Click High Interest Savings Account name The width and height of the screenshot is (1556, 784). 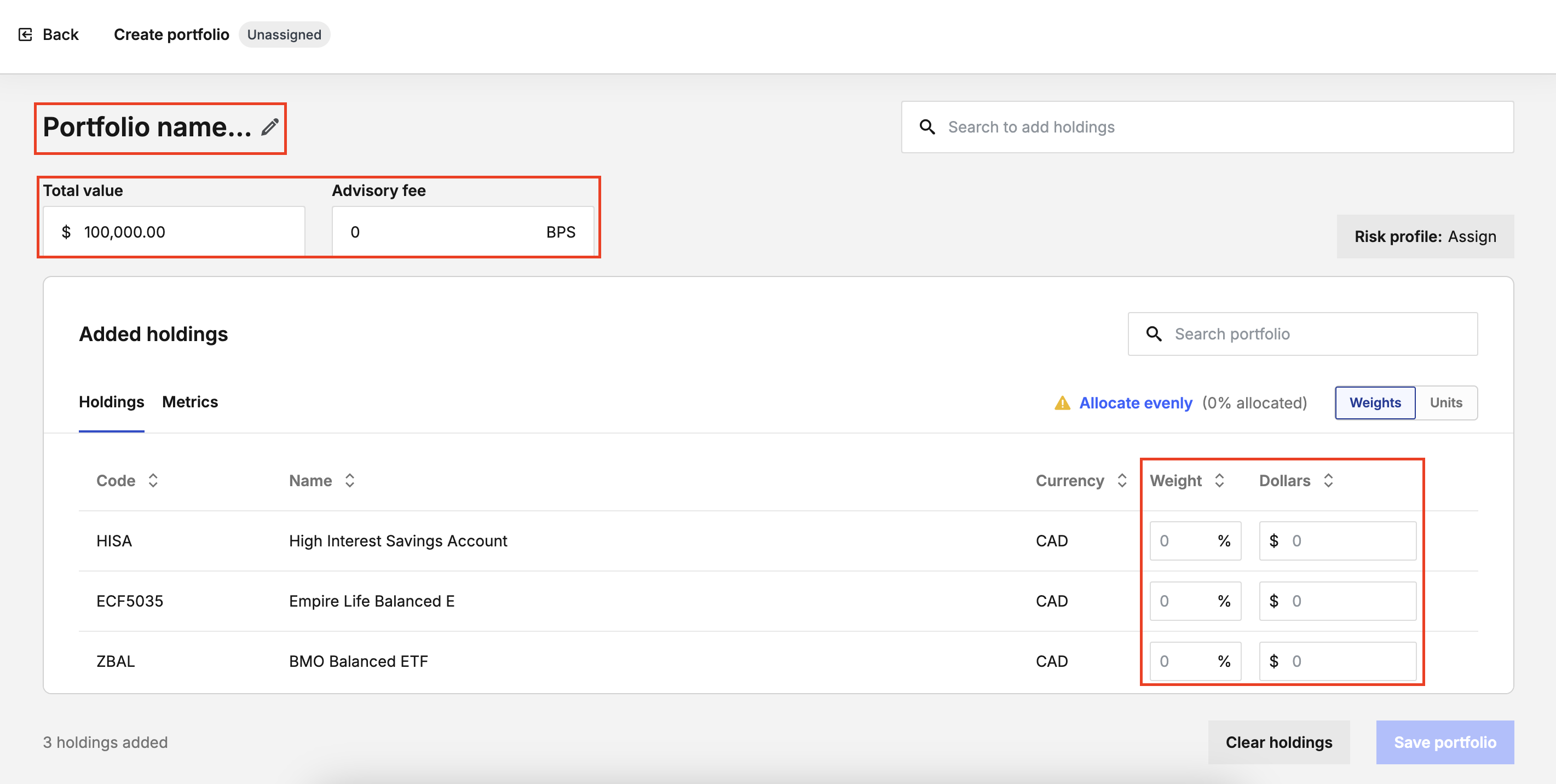[x=398, y=541]
